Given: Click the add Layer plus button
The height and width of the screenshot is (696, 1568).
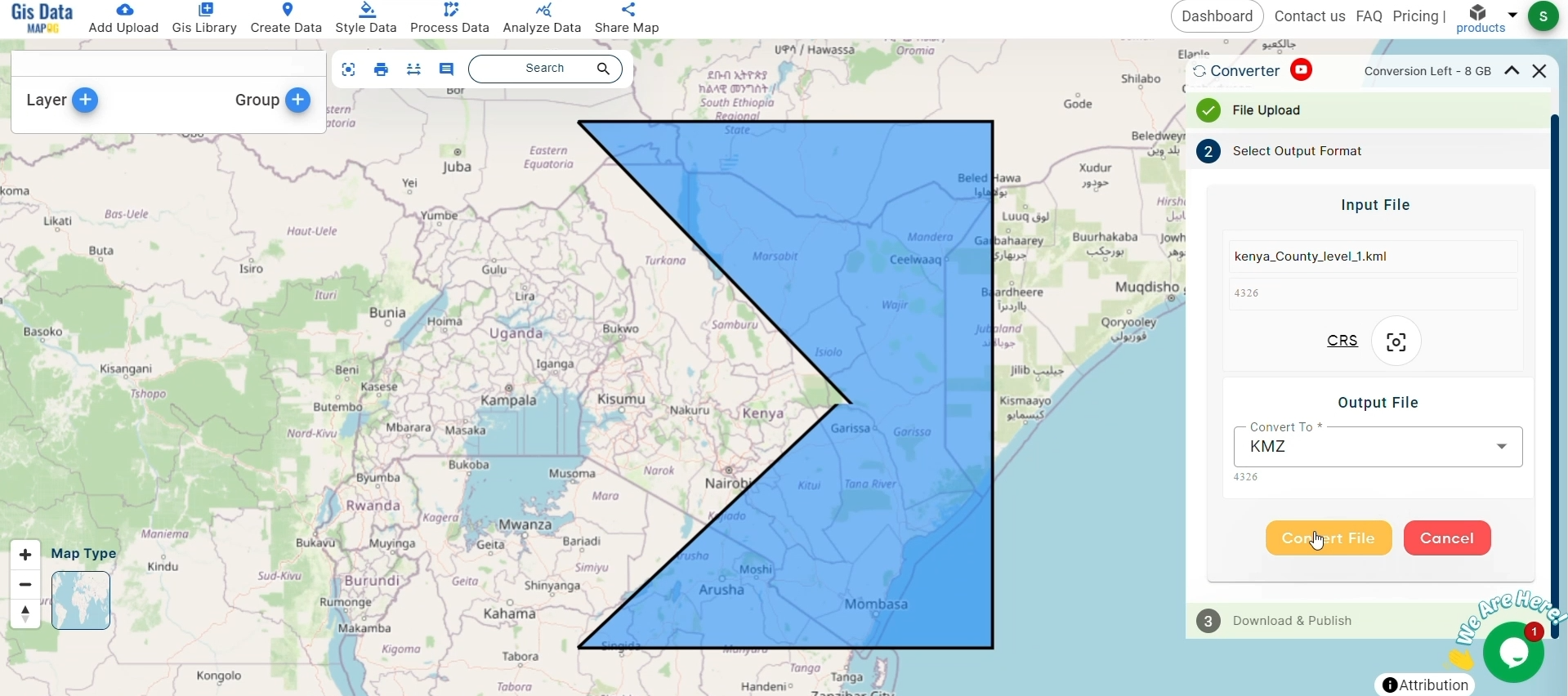Looking at the screenshot, I should [x=85, y=100].
